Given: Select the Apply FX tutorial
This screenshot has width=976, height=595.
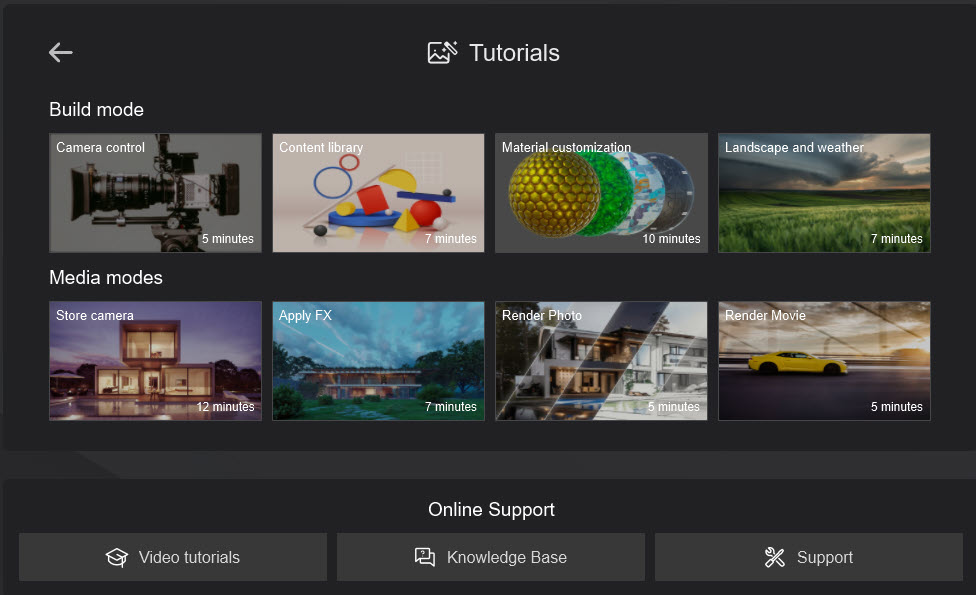Looking at the screenshot, I should pyautogui.click(x=378, y=361).
